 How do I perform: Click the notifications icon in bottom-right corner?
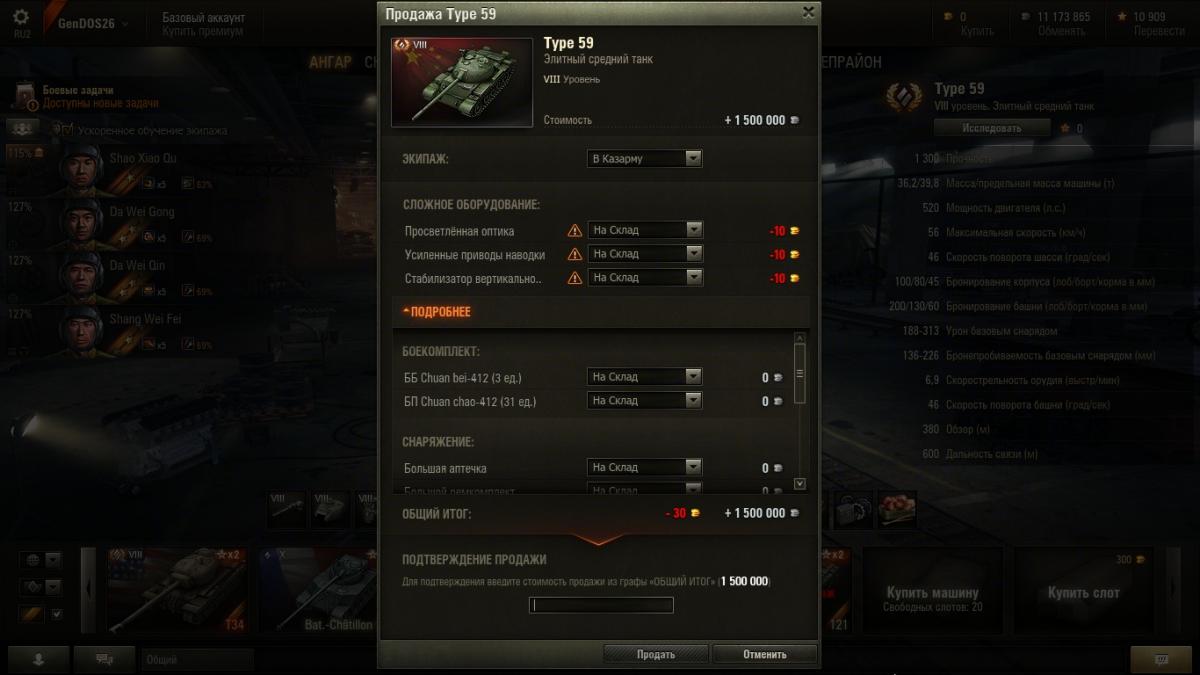tap(1160, 659)
